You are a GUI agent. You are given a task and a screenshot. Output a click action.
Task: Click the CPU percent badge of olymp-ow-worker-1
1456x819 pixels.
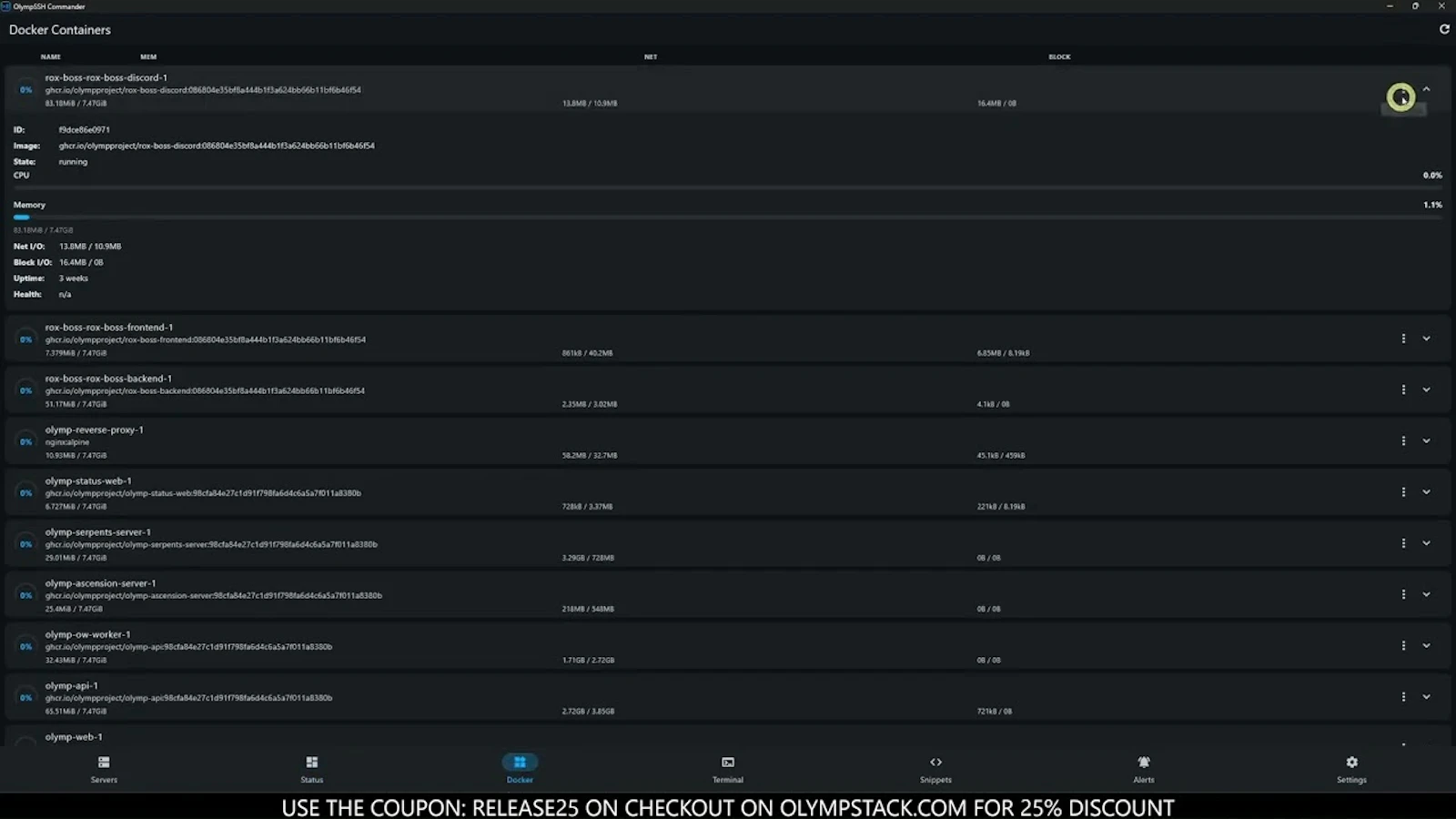tap(25, 646)
